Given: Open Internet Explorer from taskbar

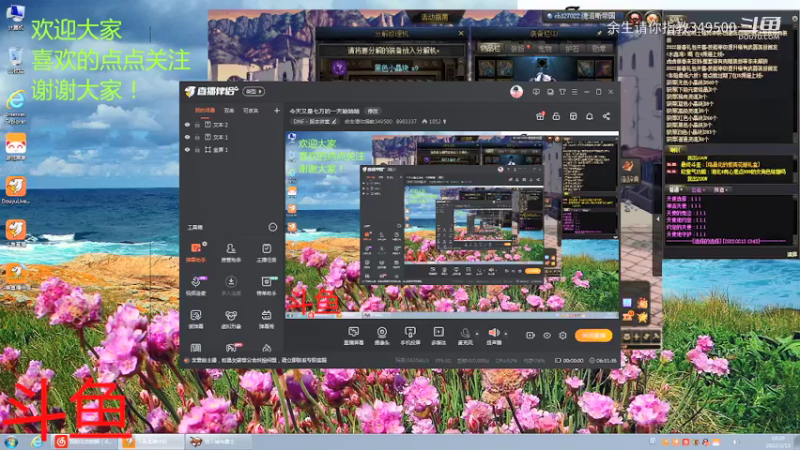Looking at the screenshot, I should [x=36, y=441].
